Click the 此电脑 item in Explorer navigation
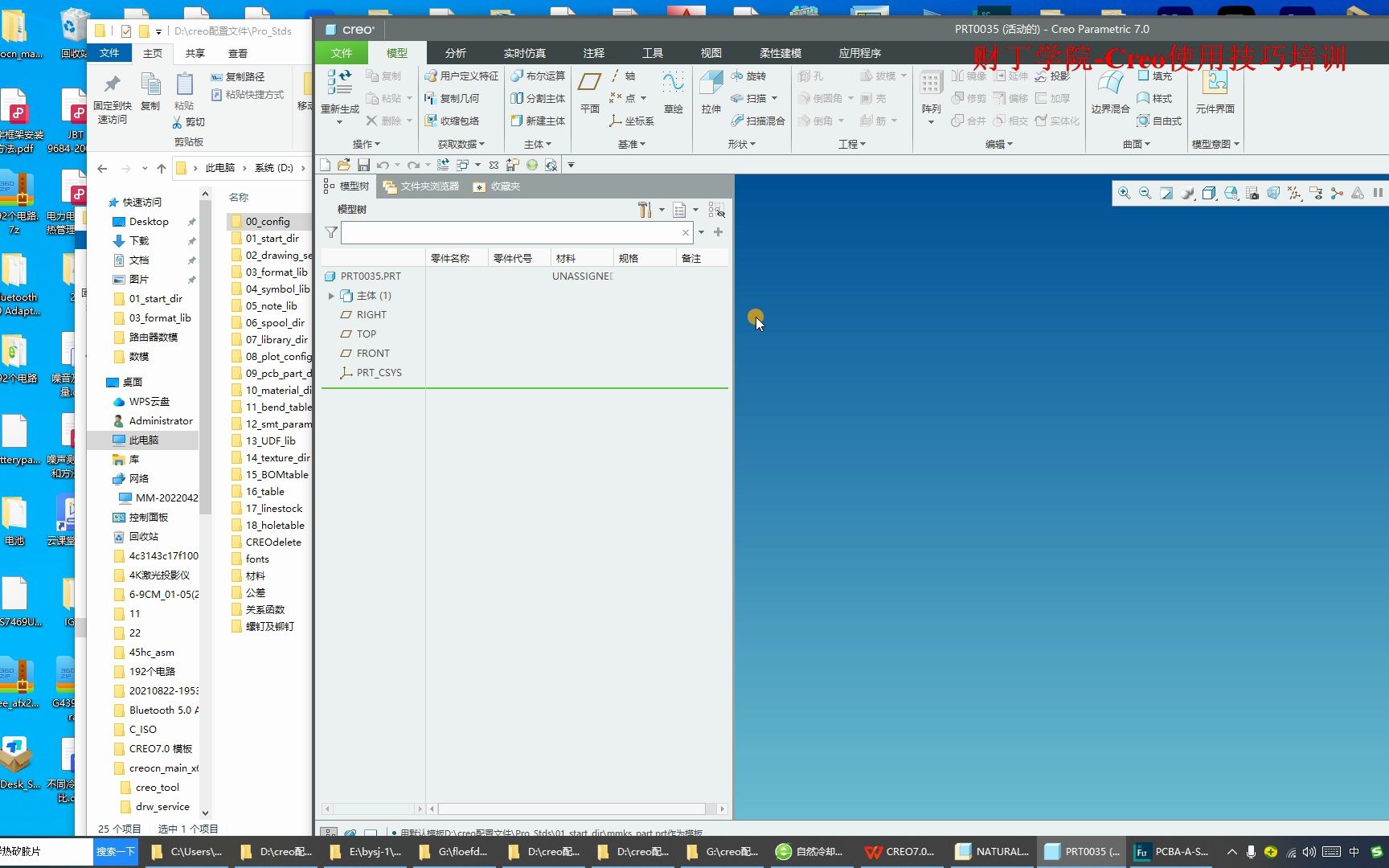 144,440
